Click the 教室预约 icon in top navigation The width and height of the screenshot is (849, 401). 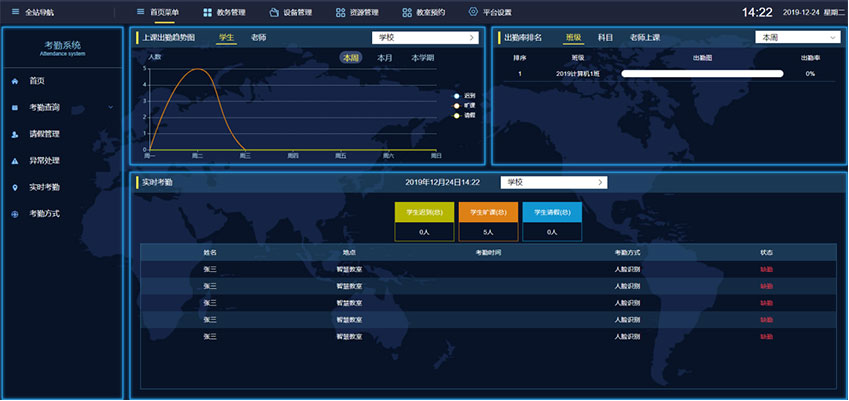(407, 12)
